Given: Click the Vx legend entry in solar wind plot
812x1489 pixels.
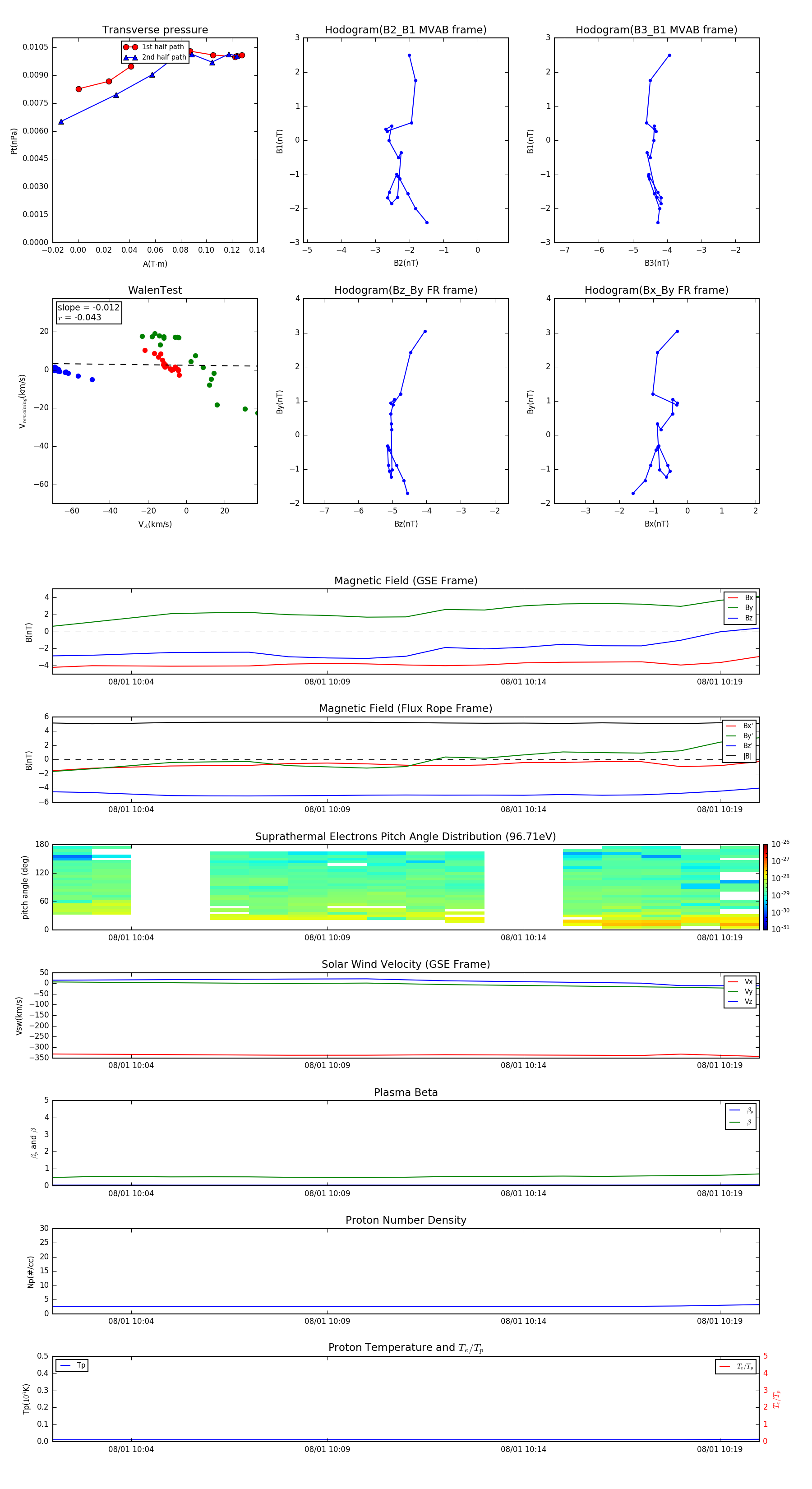Looking at the screenshot, I should (740, 981).
